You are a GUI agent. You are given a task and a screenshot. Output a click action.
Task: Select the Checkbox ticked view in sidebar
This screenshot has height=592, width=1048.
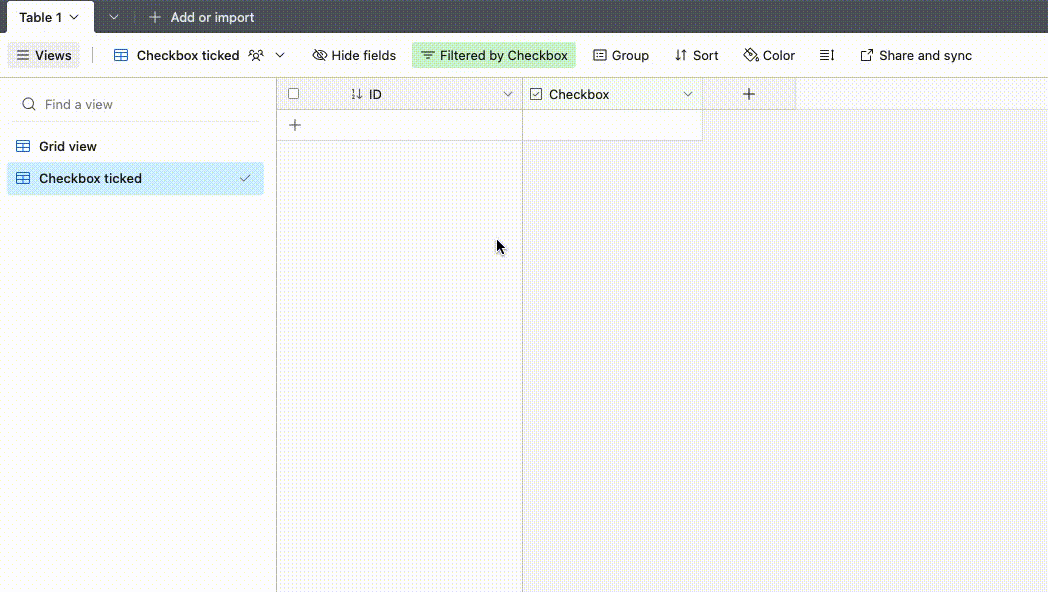point(136,178)
